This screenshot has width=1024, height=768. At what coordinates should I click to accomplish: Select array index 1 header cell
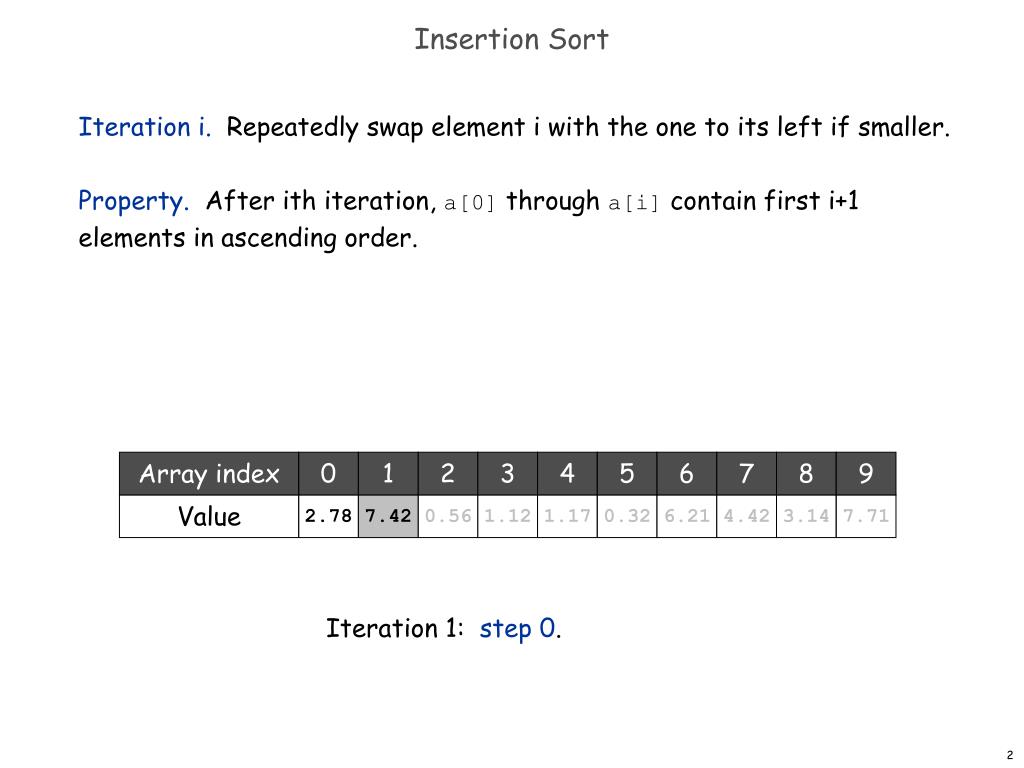[x=389, y=473]
